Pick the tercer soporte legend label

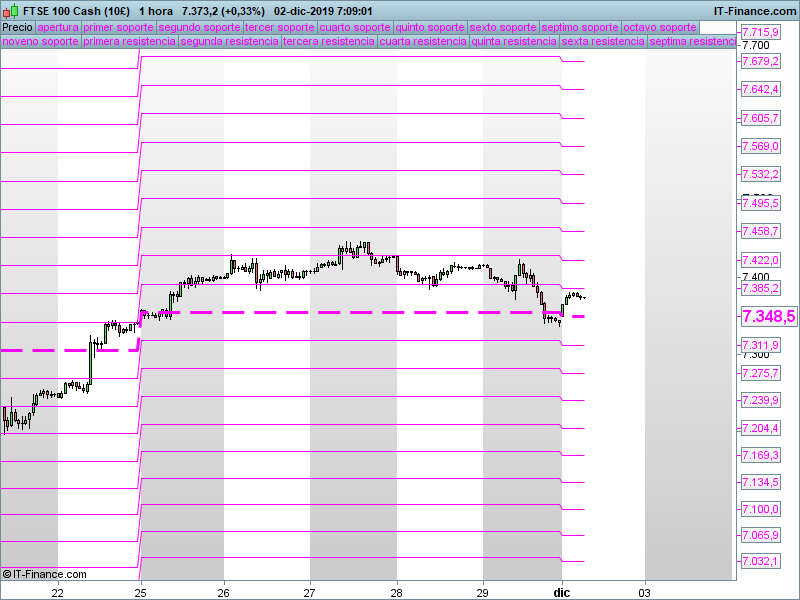click(x=280, y=28)
